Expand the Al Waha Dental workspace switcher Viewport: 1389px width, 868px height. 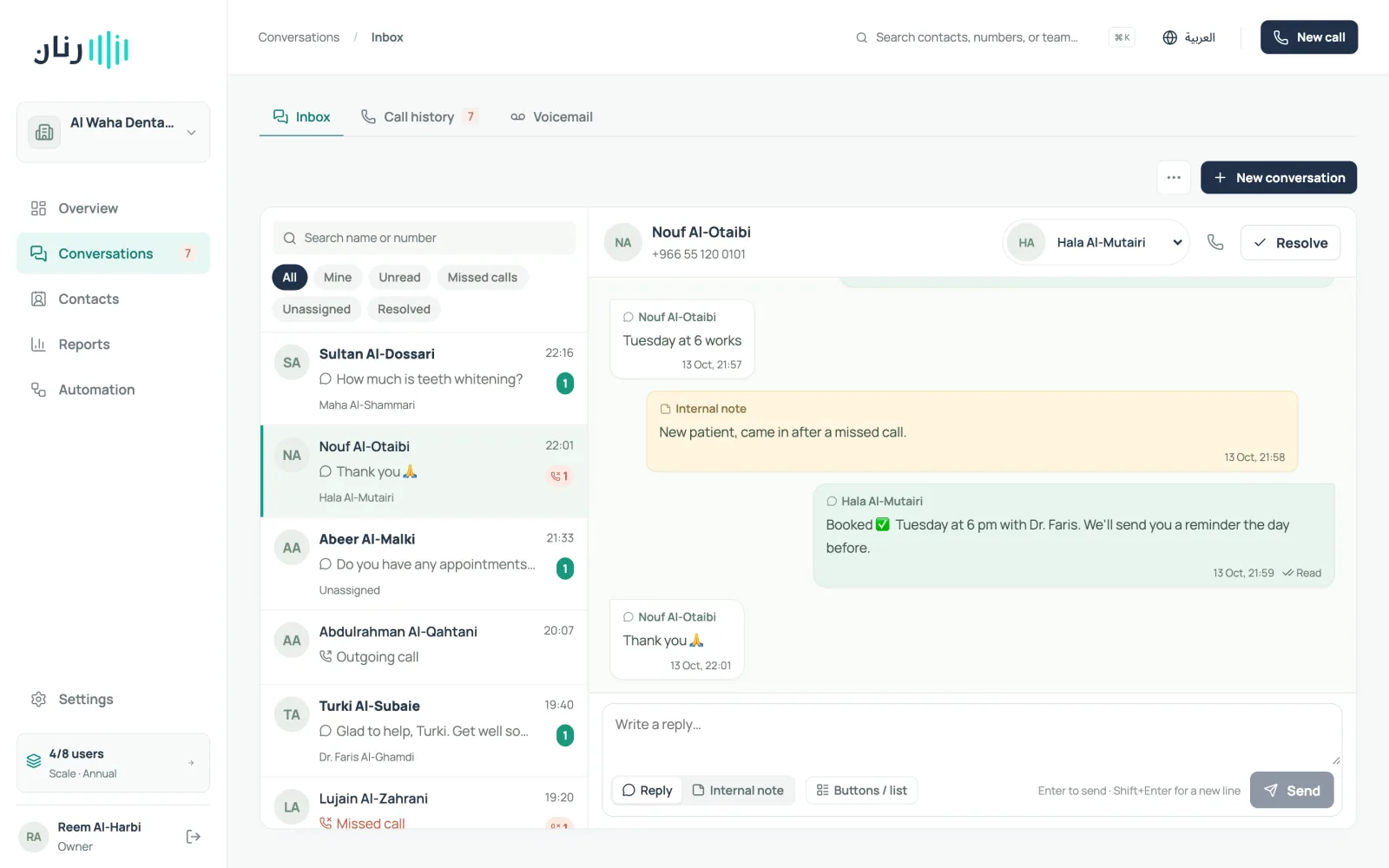(x=113, y=132)
